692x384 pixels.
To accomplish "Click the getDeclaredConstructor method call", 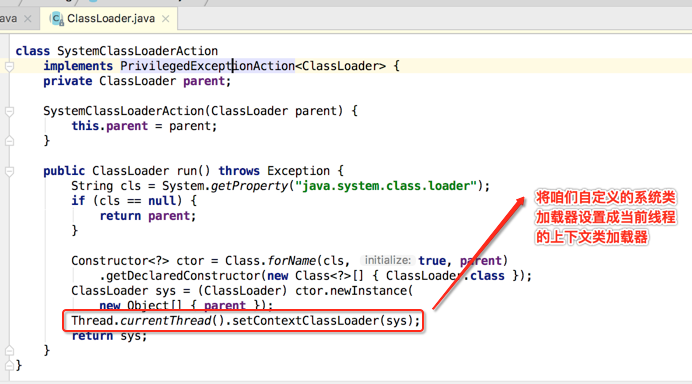I will [x=184, y=276].
